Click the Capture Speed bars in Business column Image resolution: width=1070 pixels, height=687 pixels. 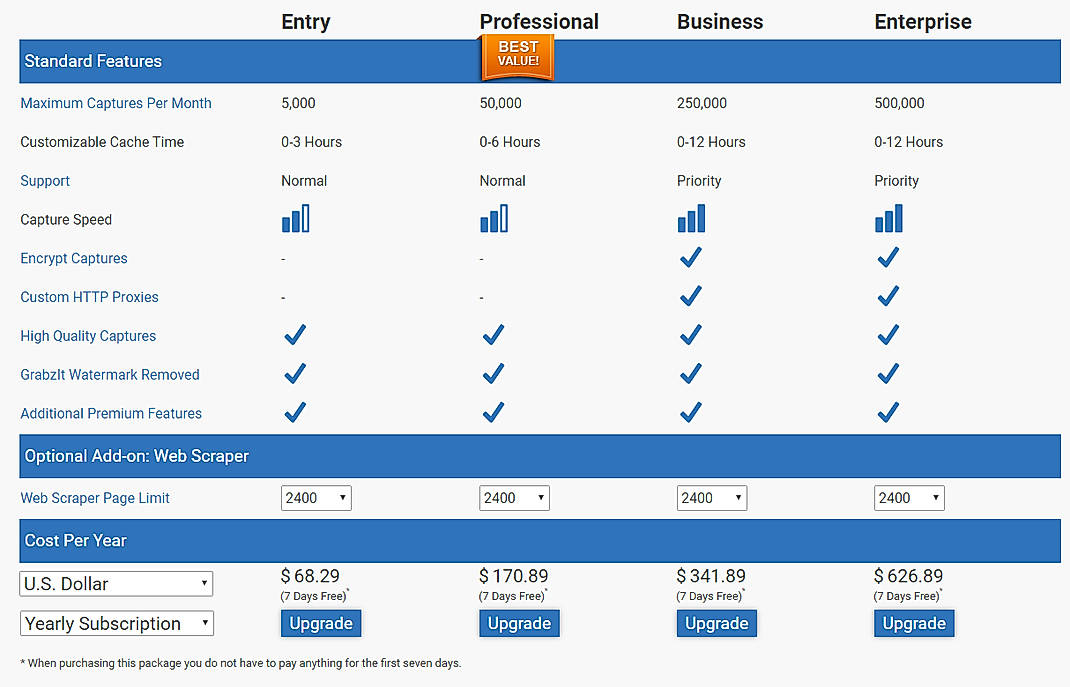pyautogui.click(x=691, y=218)
